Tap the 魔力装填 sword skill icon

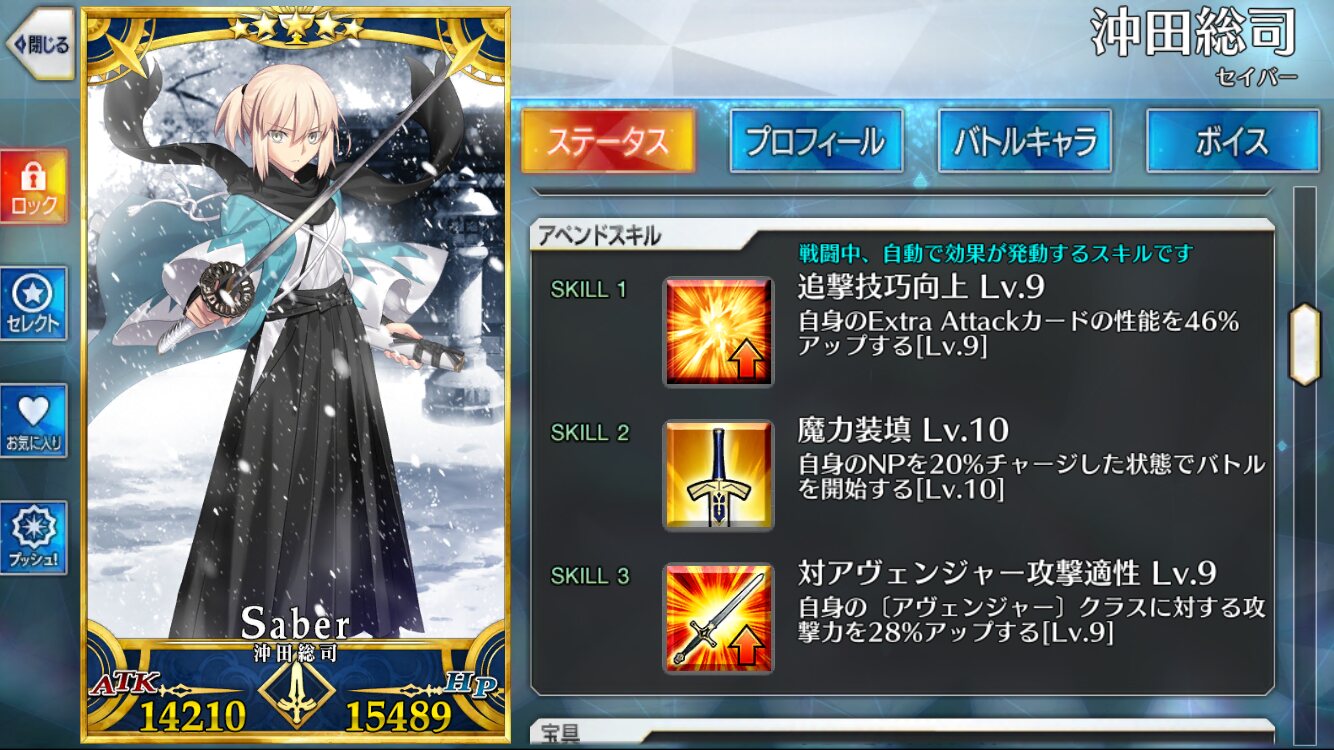point(718,475)
